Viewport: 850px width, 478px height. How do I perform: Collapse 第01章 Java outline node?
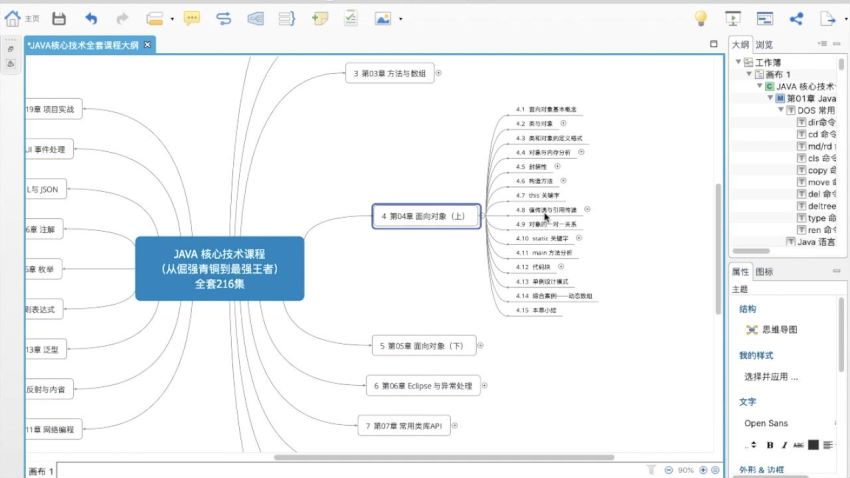(x=770, y=98)
